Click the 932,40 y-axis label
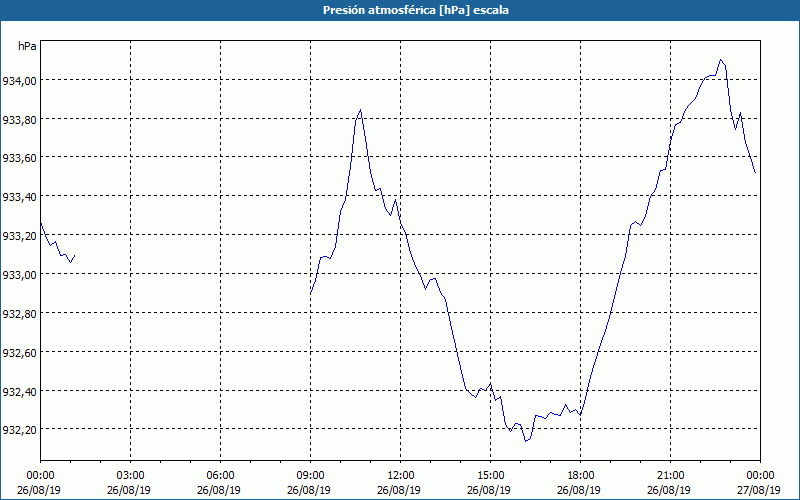800x500 pixels. (x=19, y=391)
